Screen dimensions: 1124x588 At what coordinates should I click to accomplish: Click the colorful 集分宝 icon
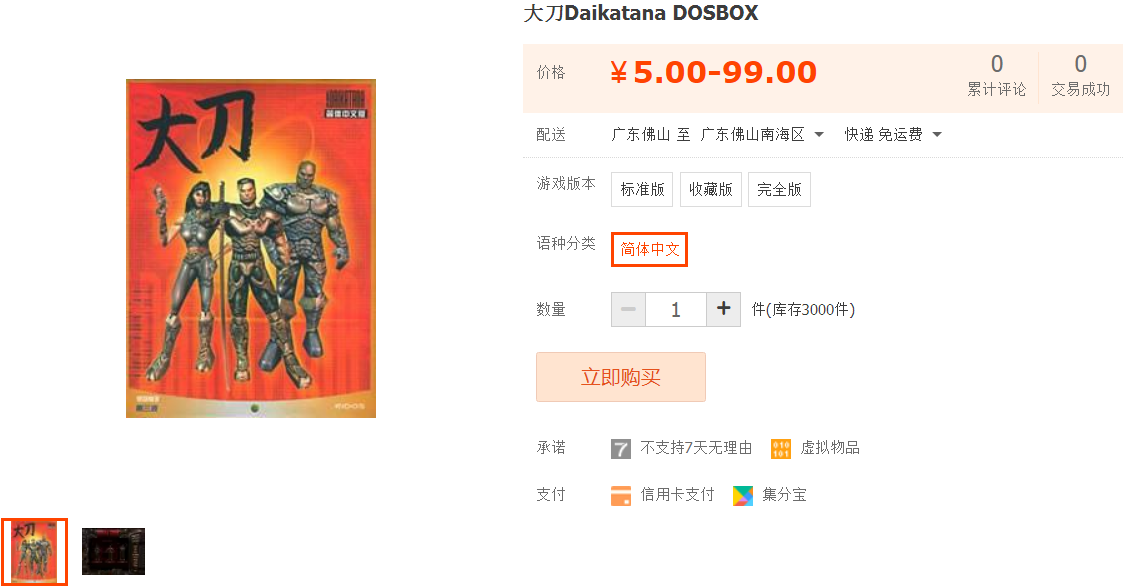[743, 495]
